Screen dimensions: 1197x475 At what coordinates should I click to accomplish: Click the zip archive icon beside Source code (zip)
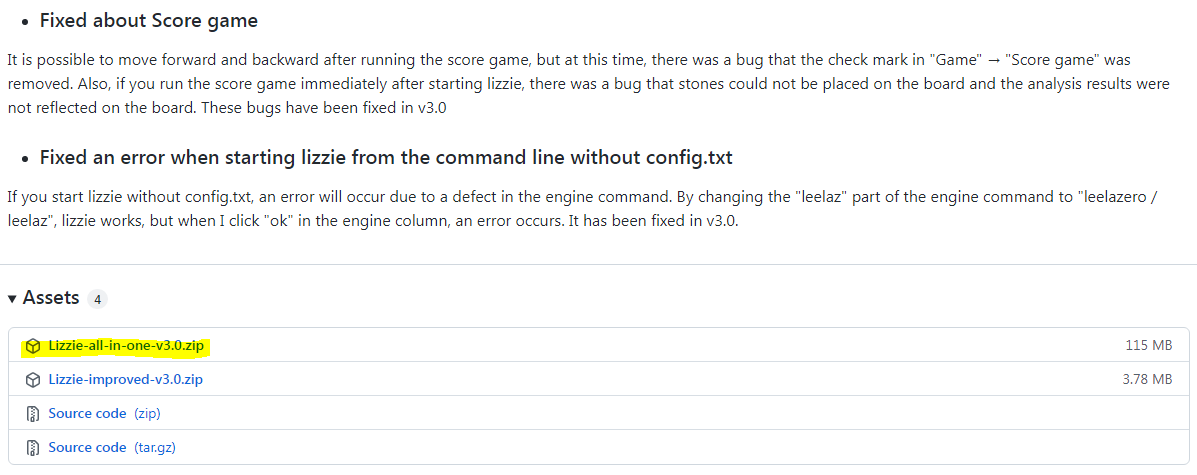[33, 413]
